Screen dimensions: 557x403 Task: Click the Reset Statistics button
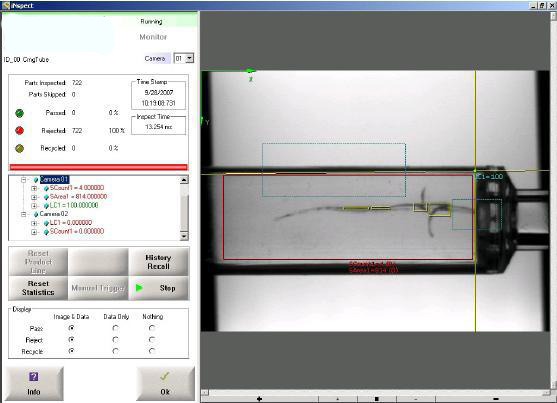(38, 288)
